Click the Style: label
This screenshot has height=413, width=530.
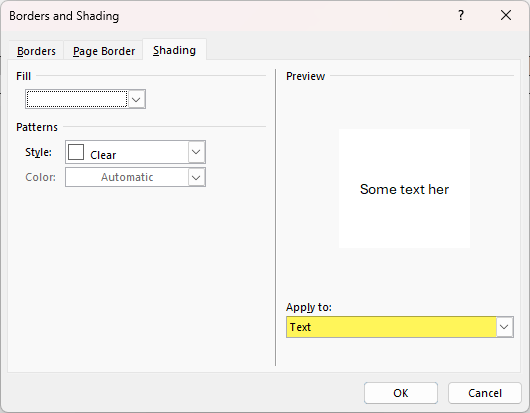click(x=39, y=152)
